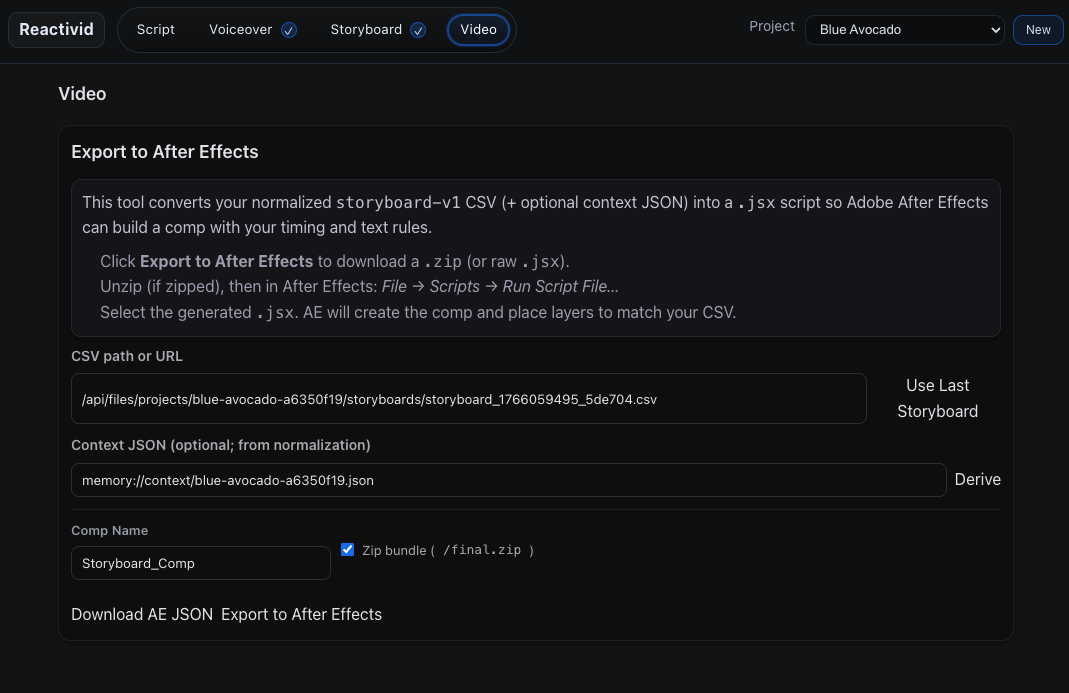Click the Voiceover completed checkmark icon
The width and height of the screenshot is (1069, 693).
(288, 30)
